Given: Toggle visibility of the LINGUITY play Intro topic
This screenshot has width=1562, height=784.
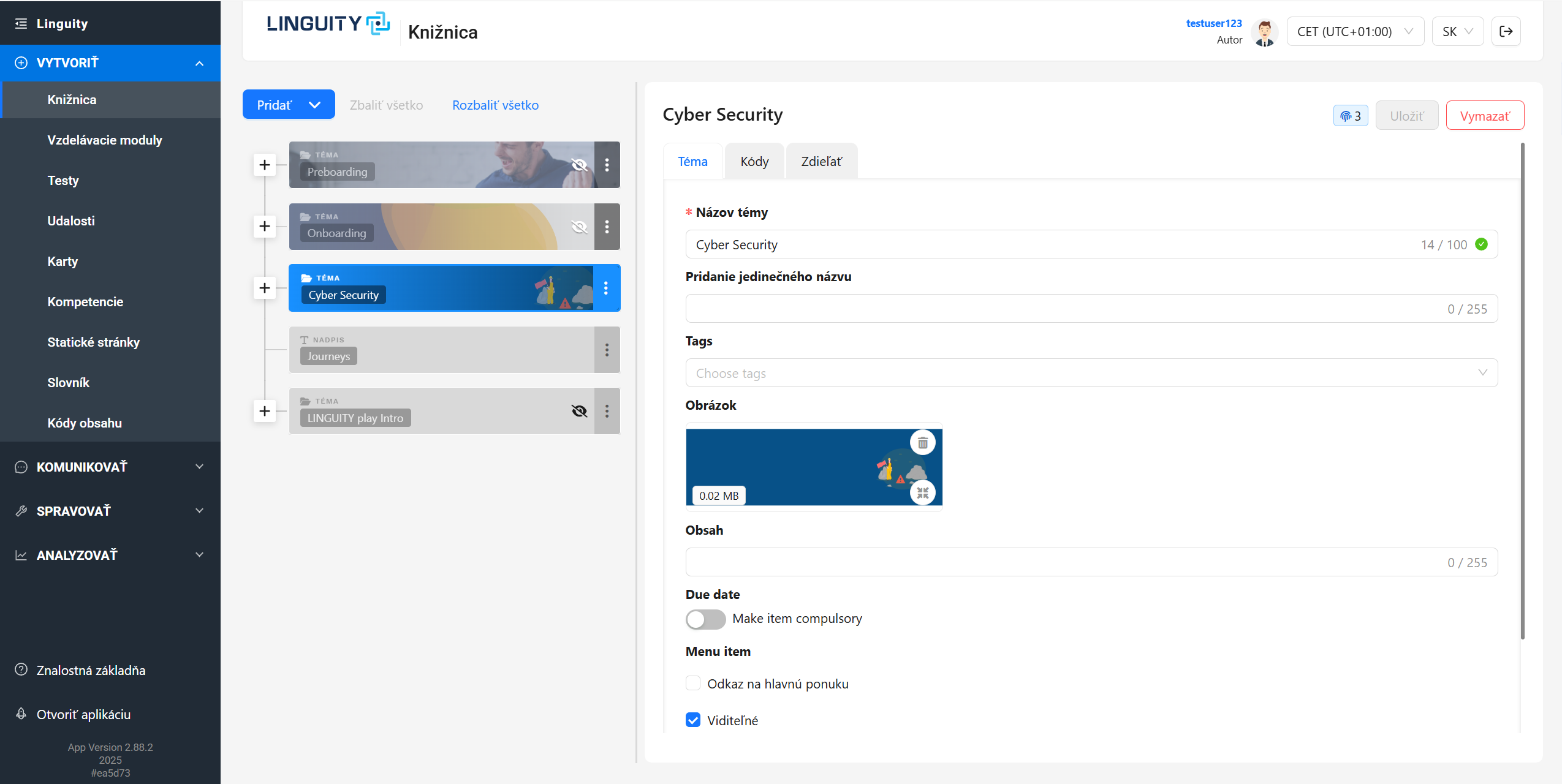Looking at the screenshot, I should click(x=579, y=411).
